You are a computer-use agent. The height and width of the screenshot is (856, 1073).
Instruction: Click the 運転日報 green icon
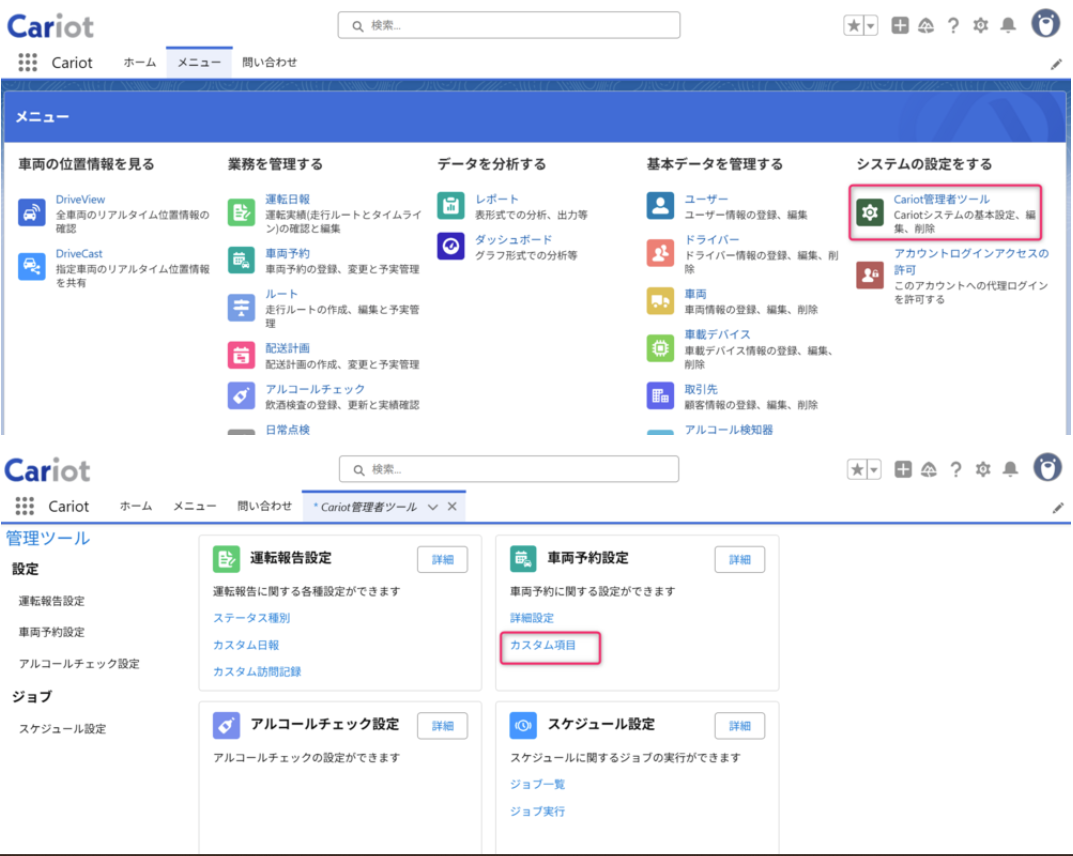241,212
